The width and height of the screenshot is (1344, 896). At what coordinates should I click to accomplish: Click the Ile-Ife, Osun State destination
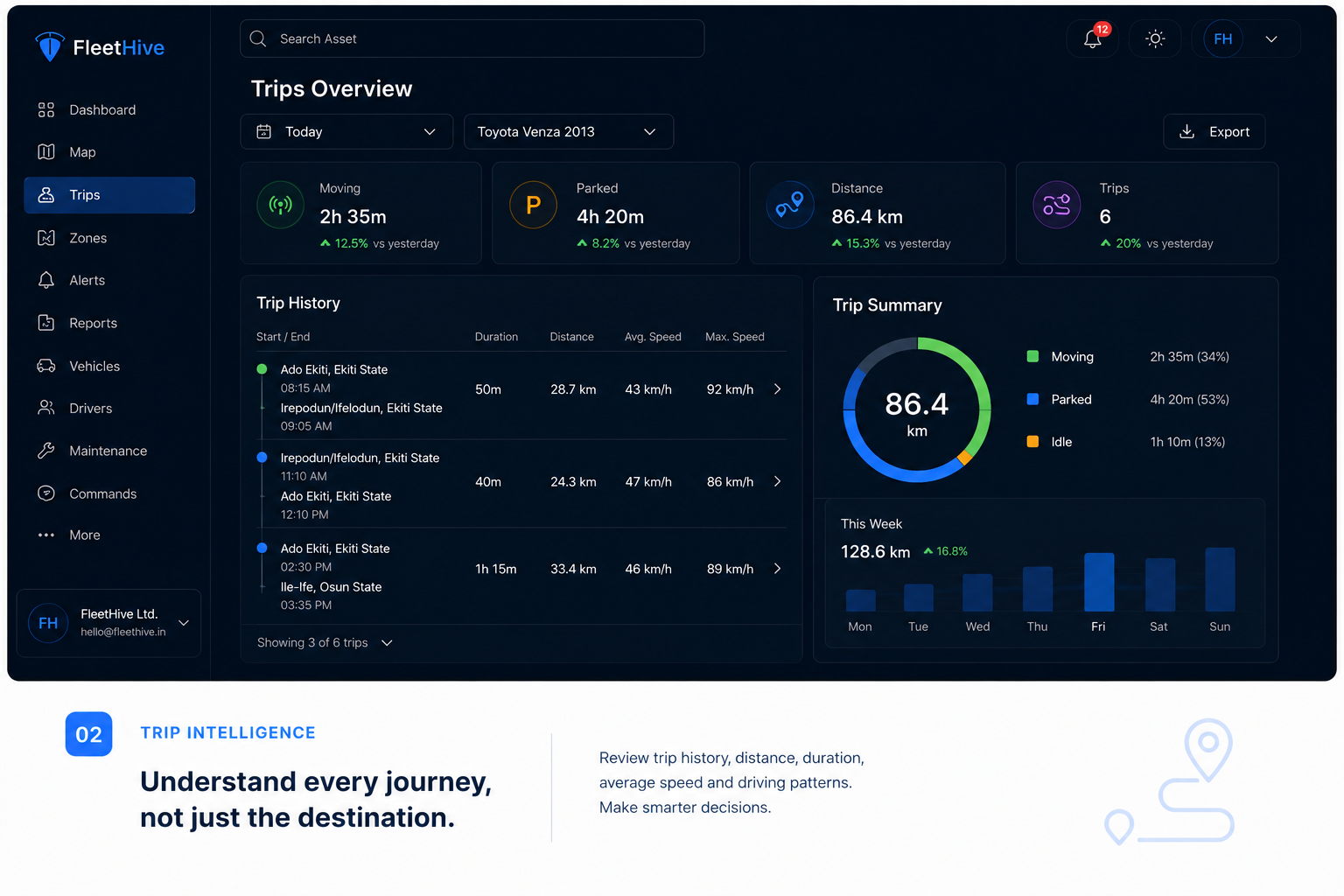click(x=331, y=587)
